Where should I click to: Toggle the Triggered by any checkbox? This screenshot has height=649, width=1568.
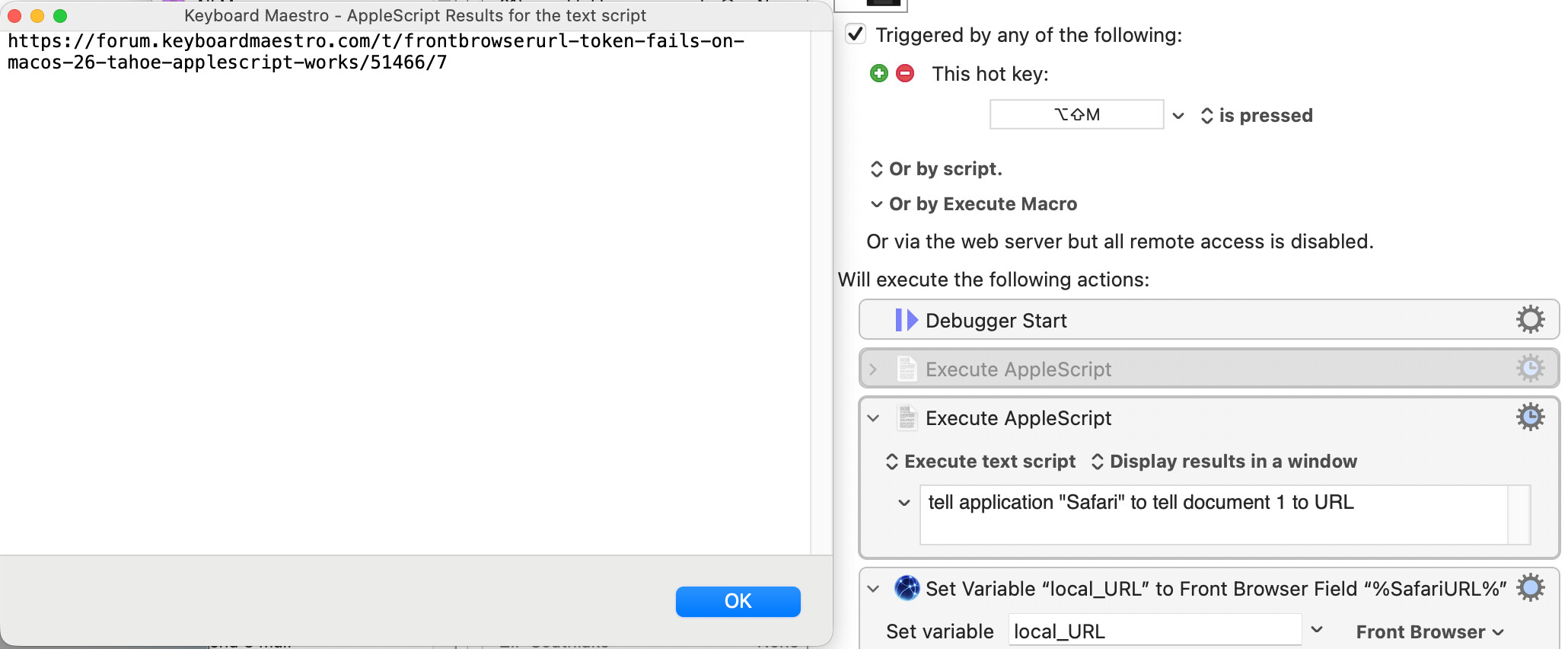(856, 34)
